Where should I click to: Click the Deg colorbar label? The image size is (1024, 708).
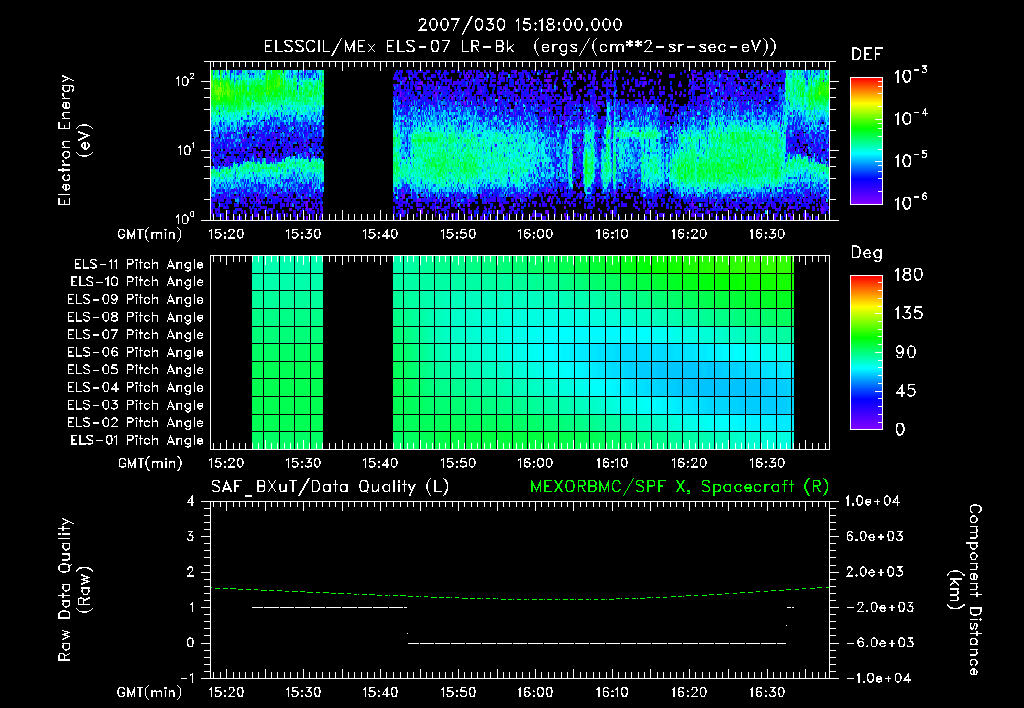point(867,253)
